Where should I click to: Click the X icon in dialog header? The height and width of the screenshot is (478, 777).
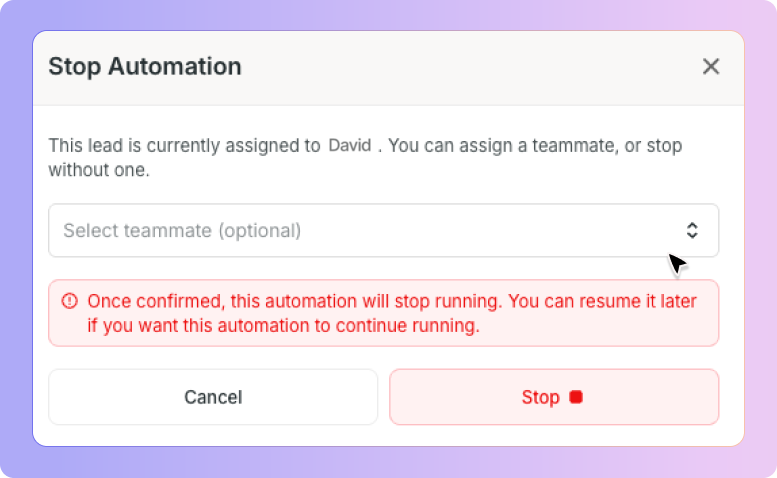pyautogui.click(x=711, y=66)
